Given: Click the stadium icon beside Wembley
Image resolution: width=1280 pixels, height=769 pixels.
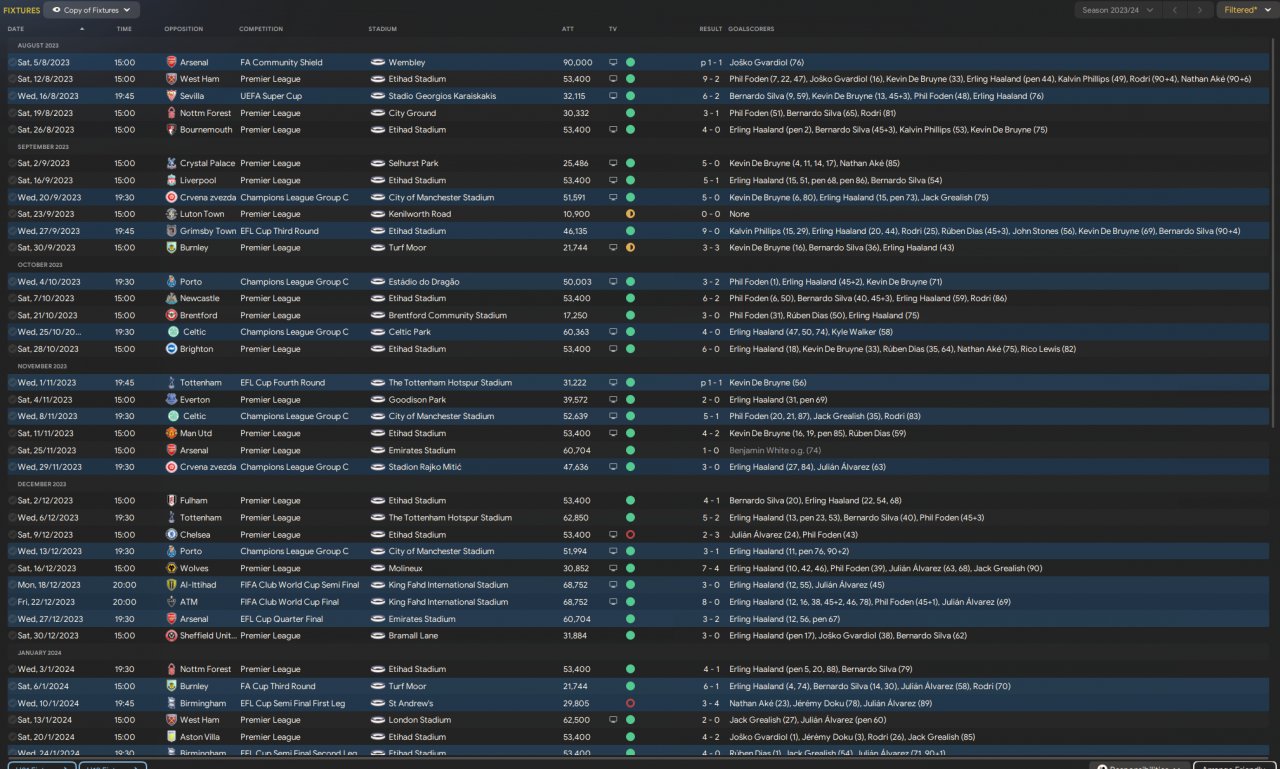Looking at the screenshot, I should [x=377, y=62].
